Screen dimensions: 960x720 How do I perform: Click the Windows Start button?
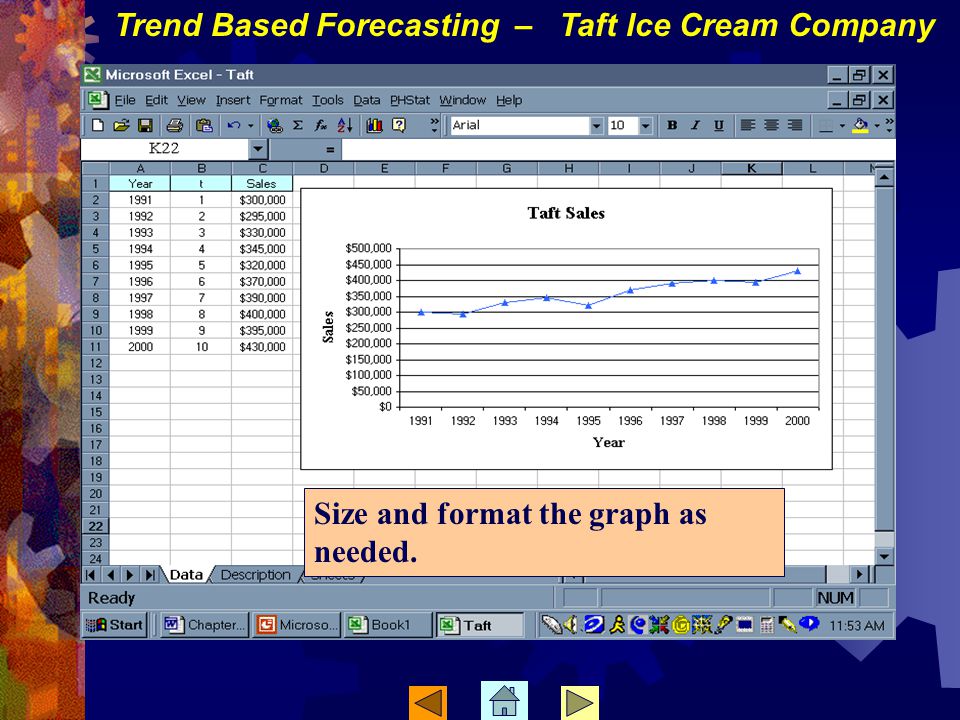point(114,625)
